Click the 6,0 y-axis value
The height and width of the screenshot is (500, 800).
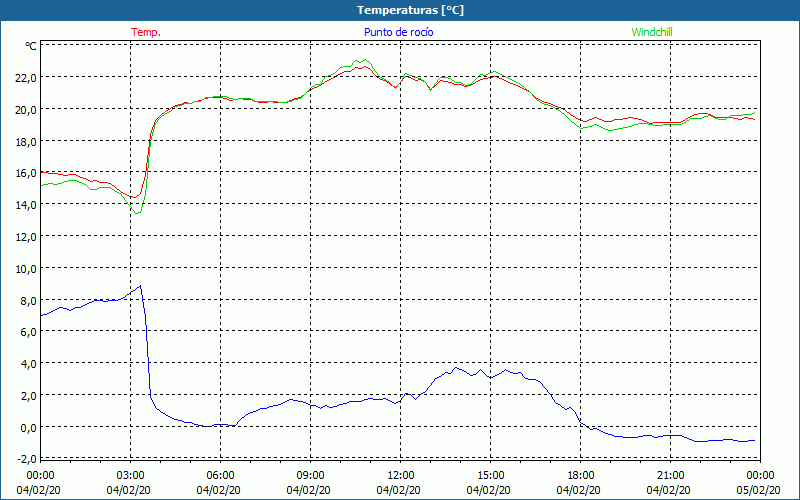tap(29, 332)
